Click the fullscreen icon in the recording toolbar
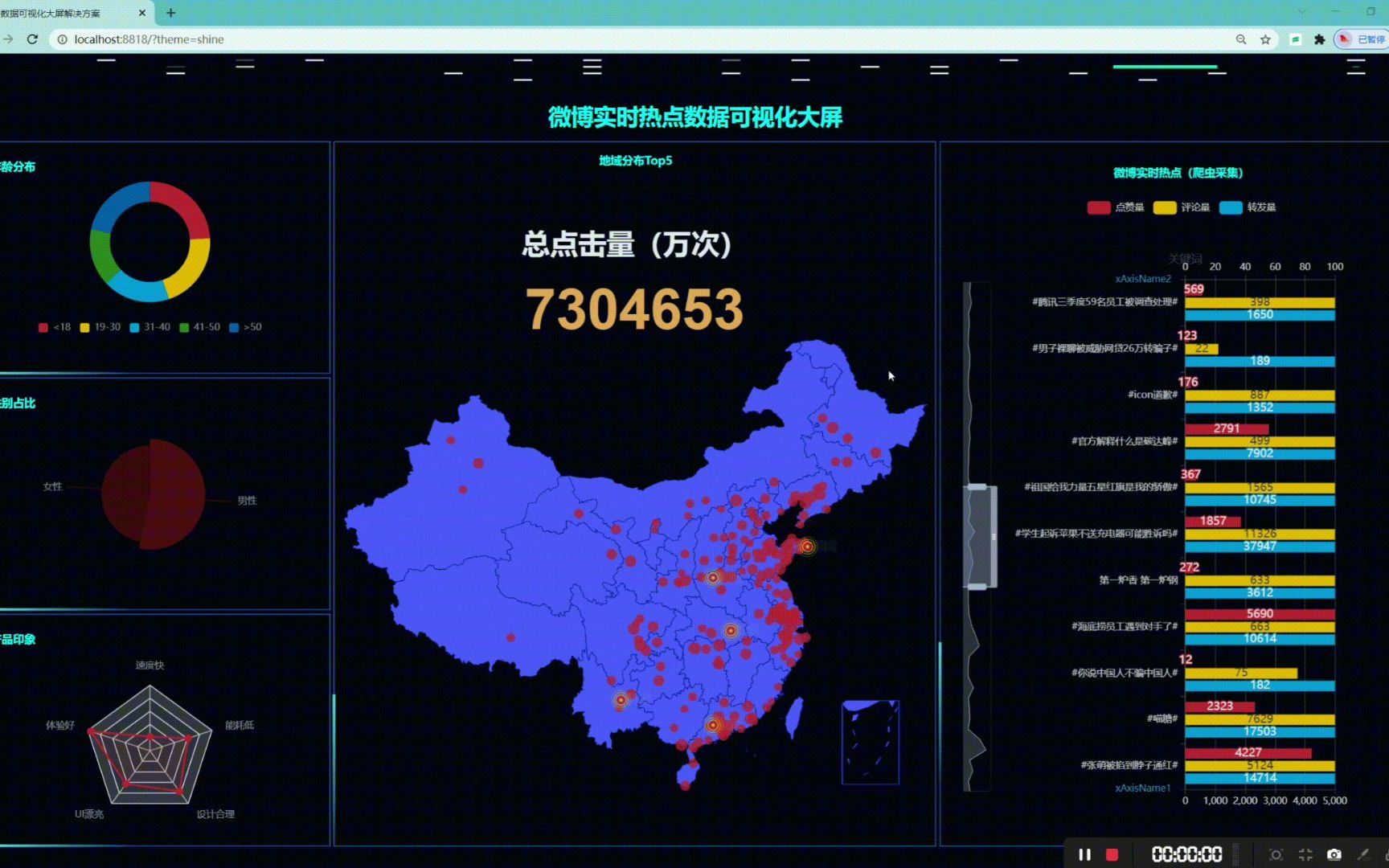Viewport: 1389px width, 868px height. coord(1305,854)
